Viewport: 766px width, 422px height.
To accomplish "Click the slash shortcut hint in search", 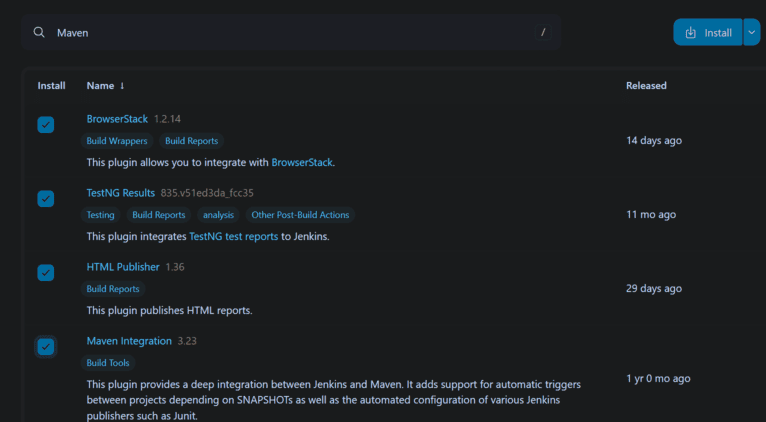I will (x=543, y=33).
